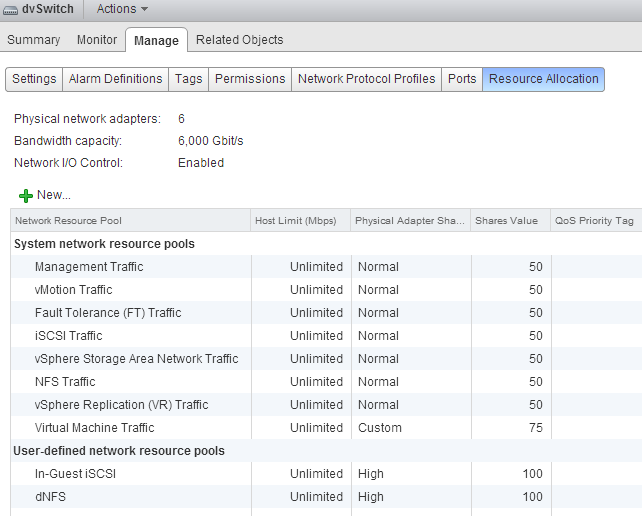Sort by Host Limit (Mbps) column header
Viewport: 642px width, 516px height.
coord(299,220)
